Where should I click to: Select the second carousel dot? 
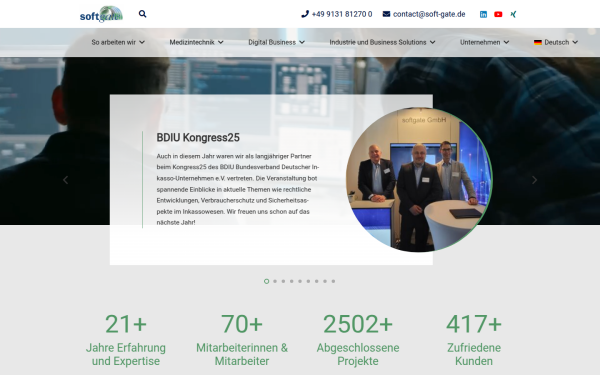(275, 281)
